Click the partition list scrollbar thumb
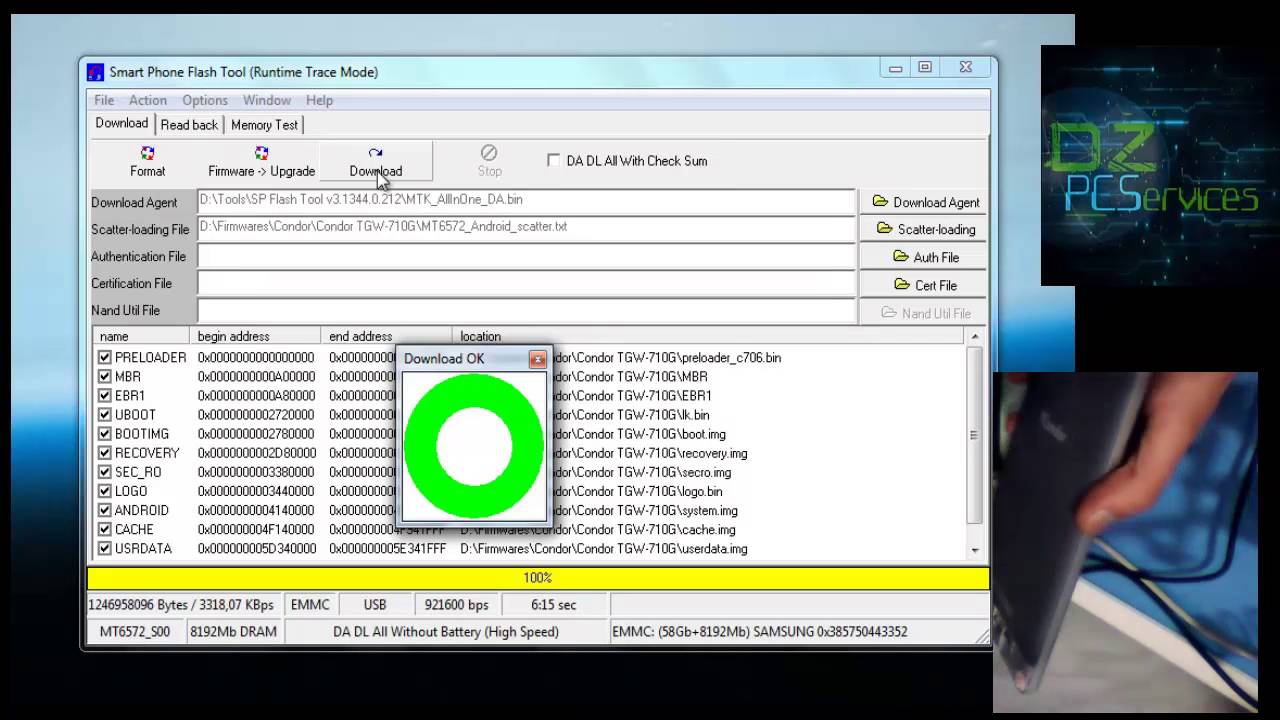 click(x=975, y=435)
